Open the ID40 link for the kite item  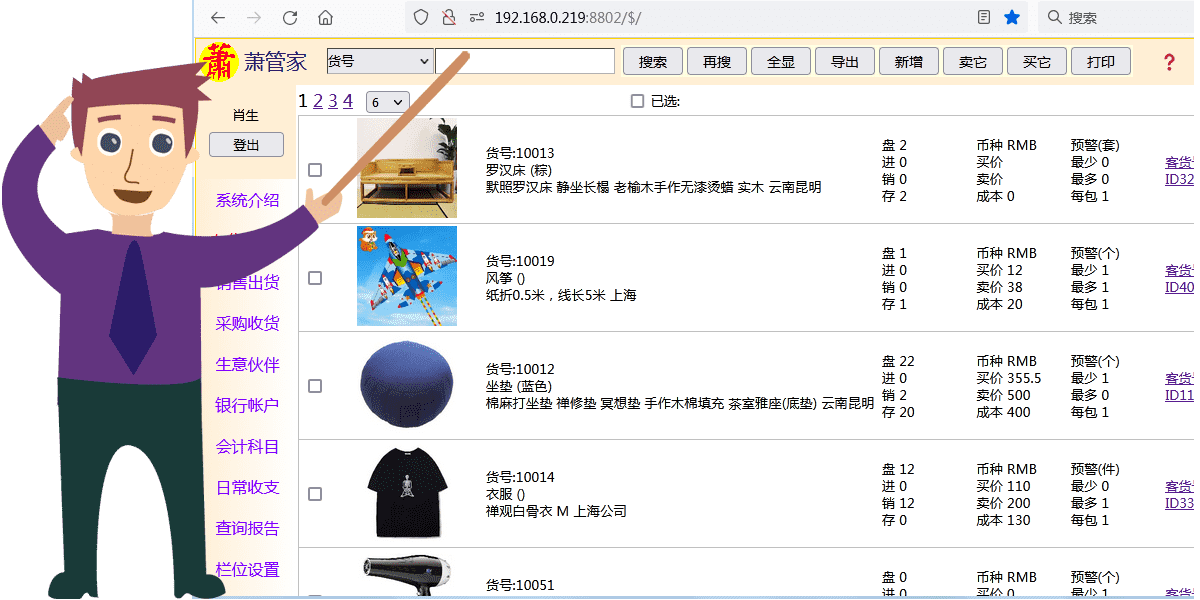pos(1176,287)
